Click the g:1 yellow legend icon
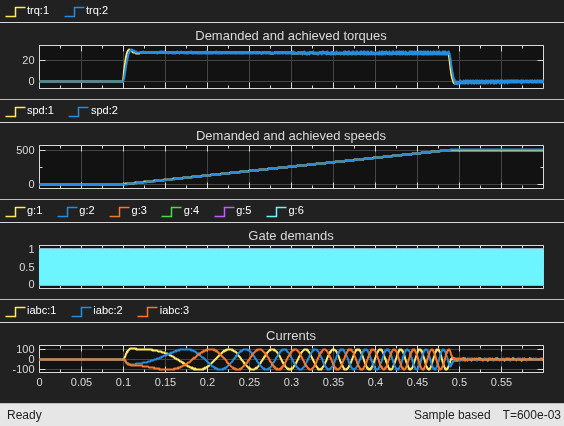 [15, 211]
